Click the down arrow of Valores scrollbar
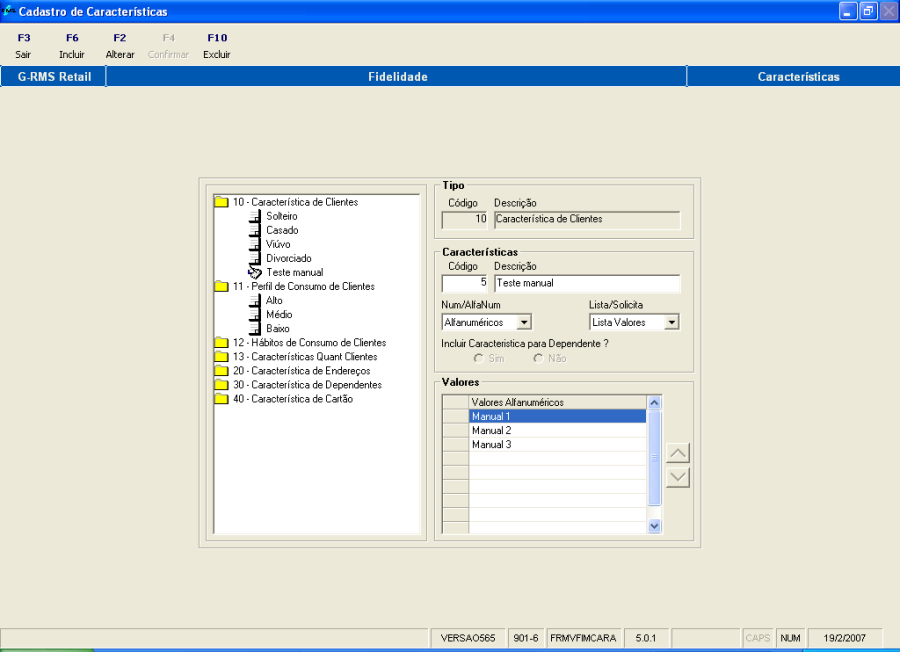The image size is (900, 652). click(x=654, y=526)
